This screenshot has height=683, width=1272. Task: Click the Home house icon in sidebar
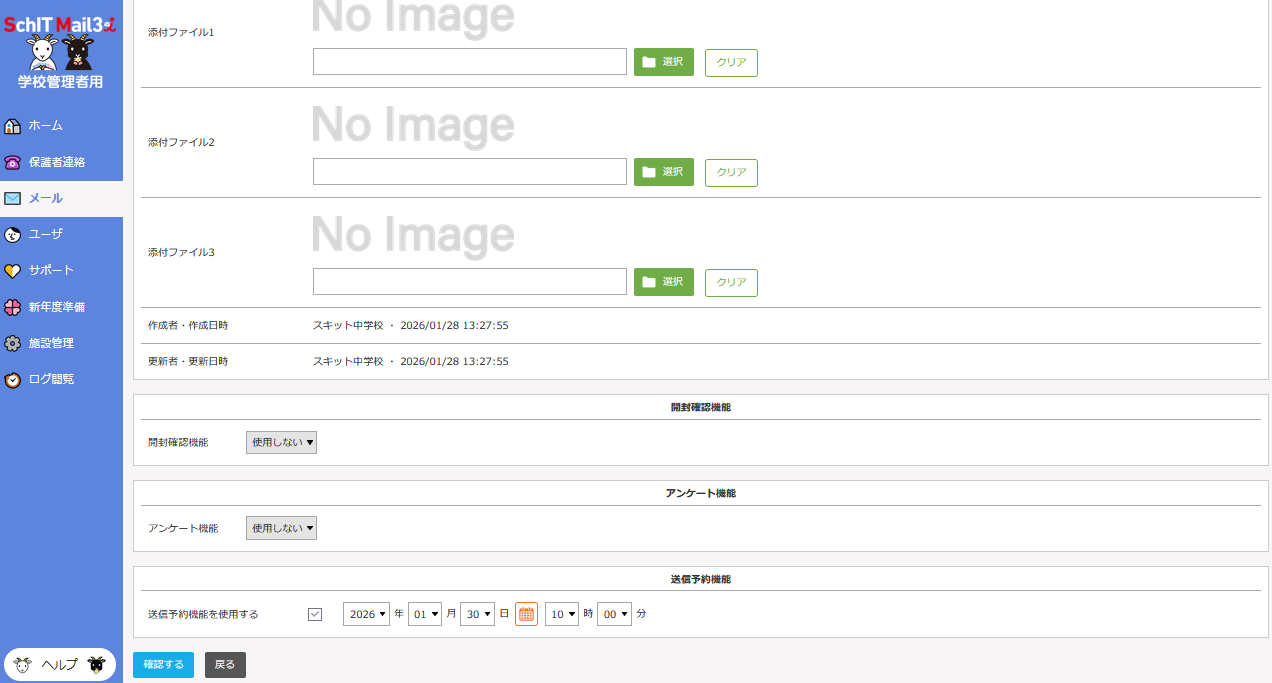[13, 126]
